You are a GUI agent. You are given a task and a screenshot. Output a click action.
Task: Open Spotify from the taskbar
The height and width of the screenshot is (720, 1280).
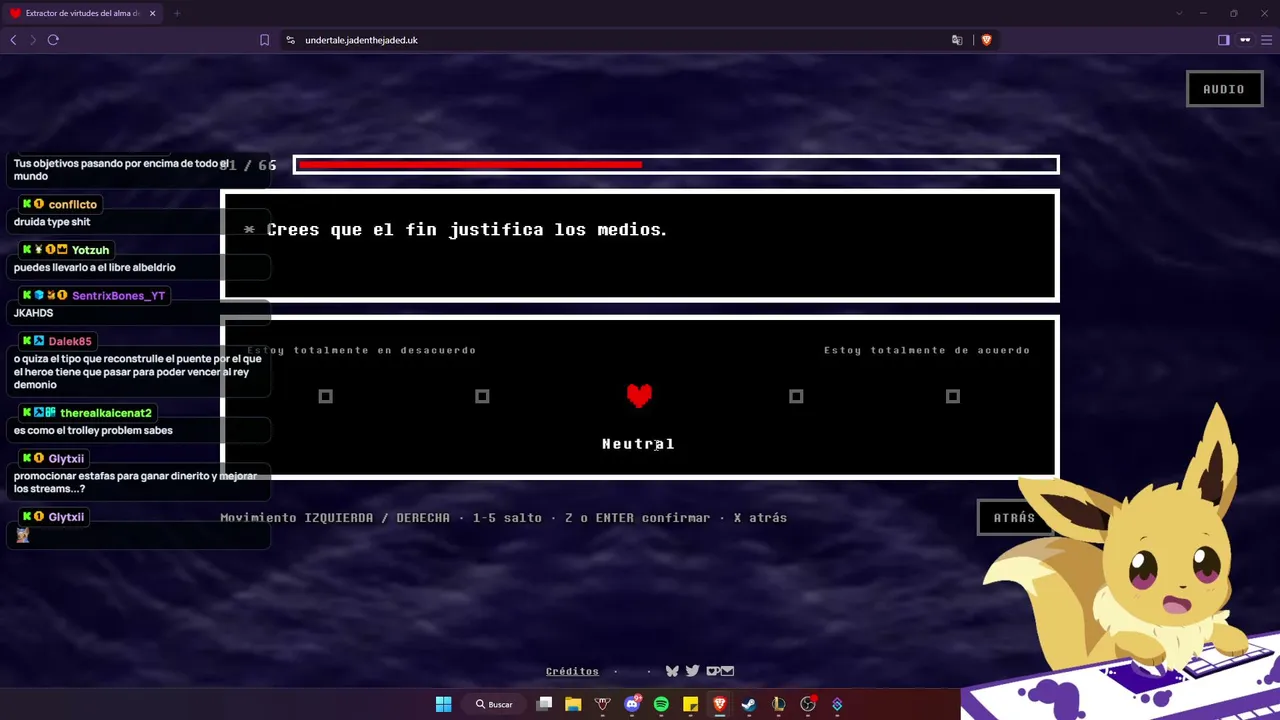click(x=661, y=704)
